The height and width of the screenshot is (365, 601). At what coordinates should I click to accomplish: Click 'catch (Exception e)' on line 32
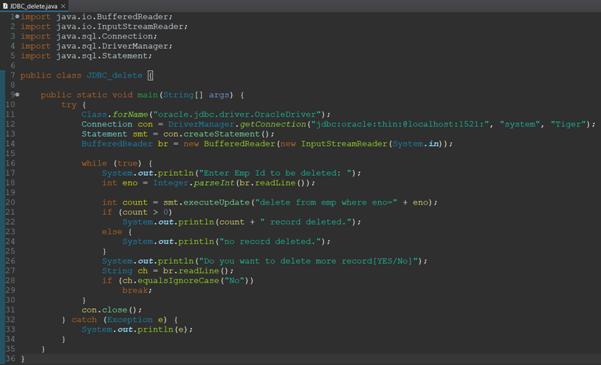click(x=120, y=319)
